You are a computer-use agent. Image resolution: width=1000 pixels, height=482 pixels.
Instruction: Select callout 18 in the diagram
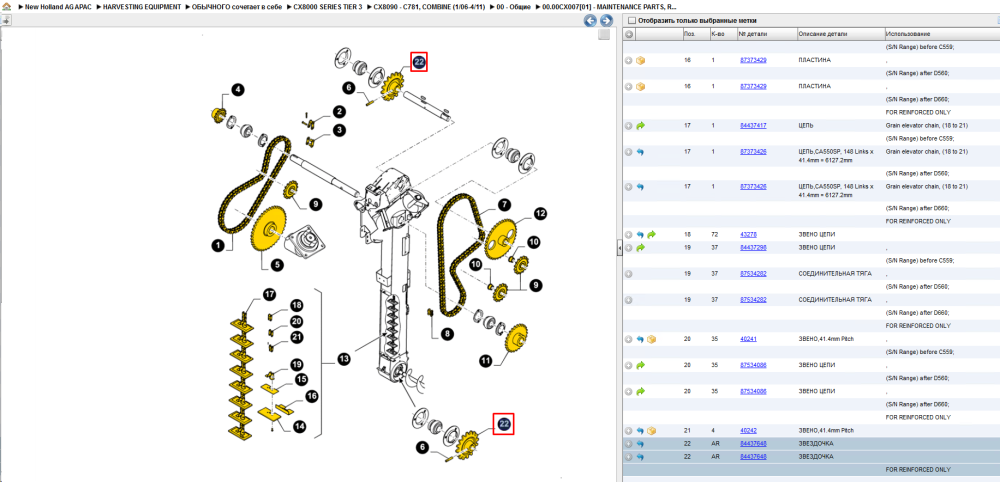tap(297, 305)
